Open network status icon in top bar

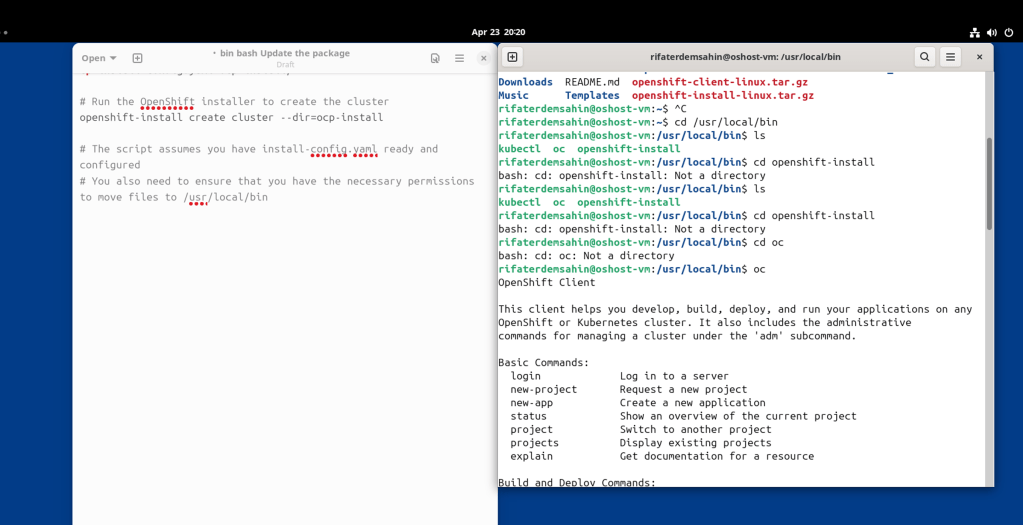pos(975,32)
